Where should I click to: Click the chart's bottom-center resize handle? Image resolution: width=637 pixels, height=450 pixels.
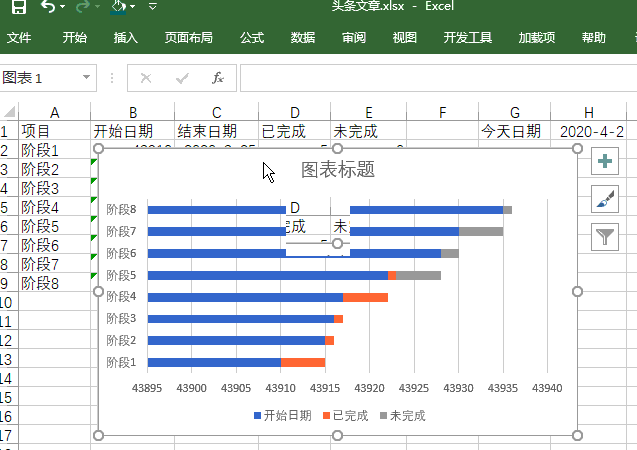[337, 436]
